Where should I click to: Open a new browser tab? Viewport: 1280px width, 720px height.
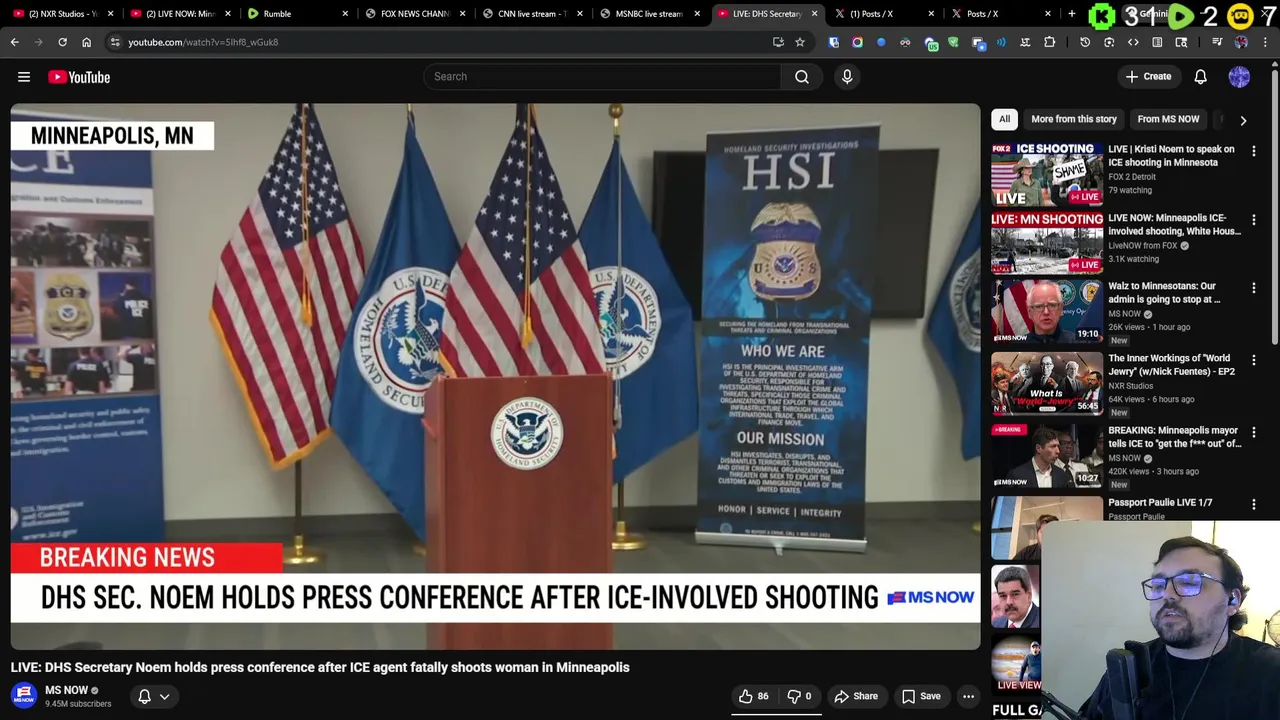pyautogui.click(x=1071, y=14)
